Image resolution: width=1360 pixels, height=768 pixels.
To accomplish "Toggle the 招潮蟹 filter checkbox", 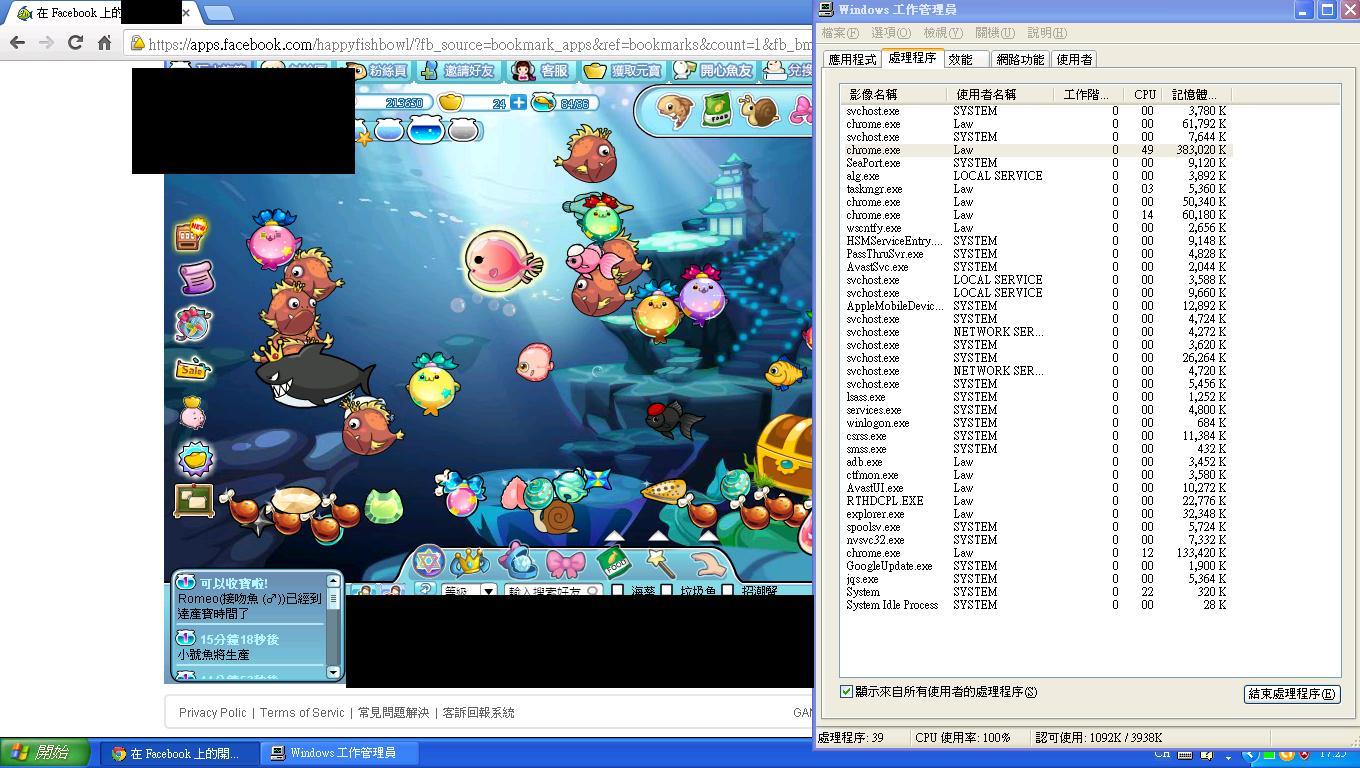I will [x=727, y=591].
